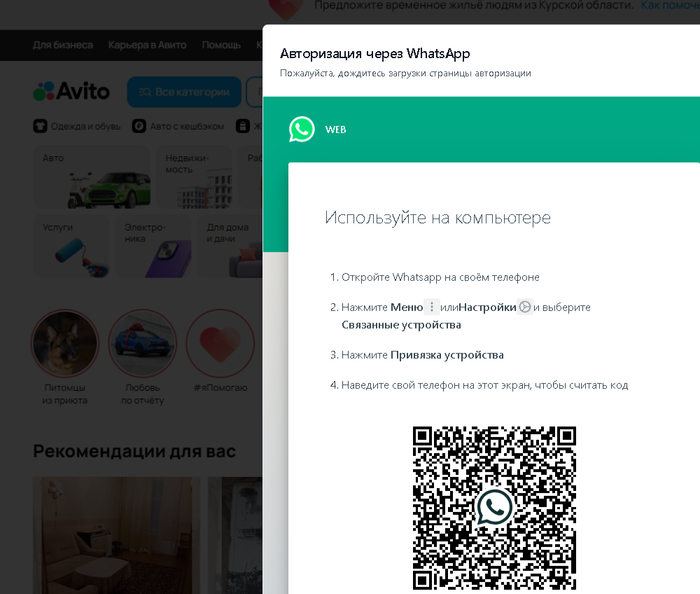View the Питомцы из приюта story
Image resolution: width=700 pixels, height=594 pixels.
pyautogui.click(x=65, y=344)
